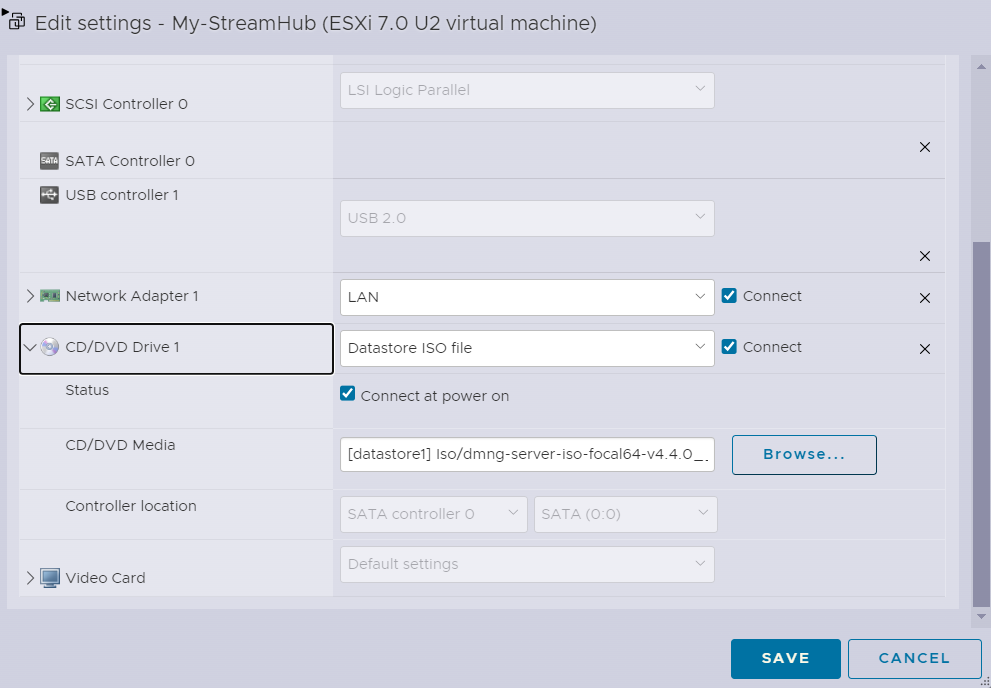This screenshot has height=688, width=991.
Task: Click Browse to choose ISO file
Action: tap(803, 454)
